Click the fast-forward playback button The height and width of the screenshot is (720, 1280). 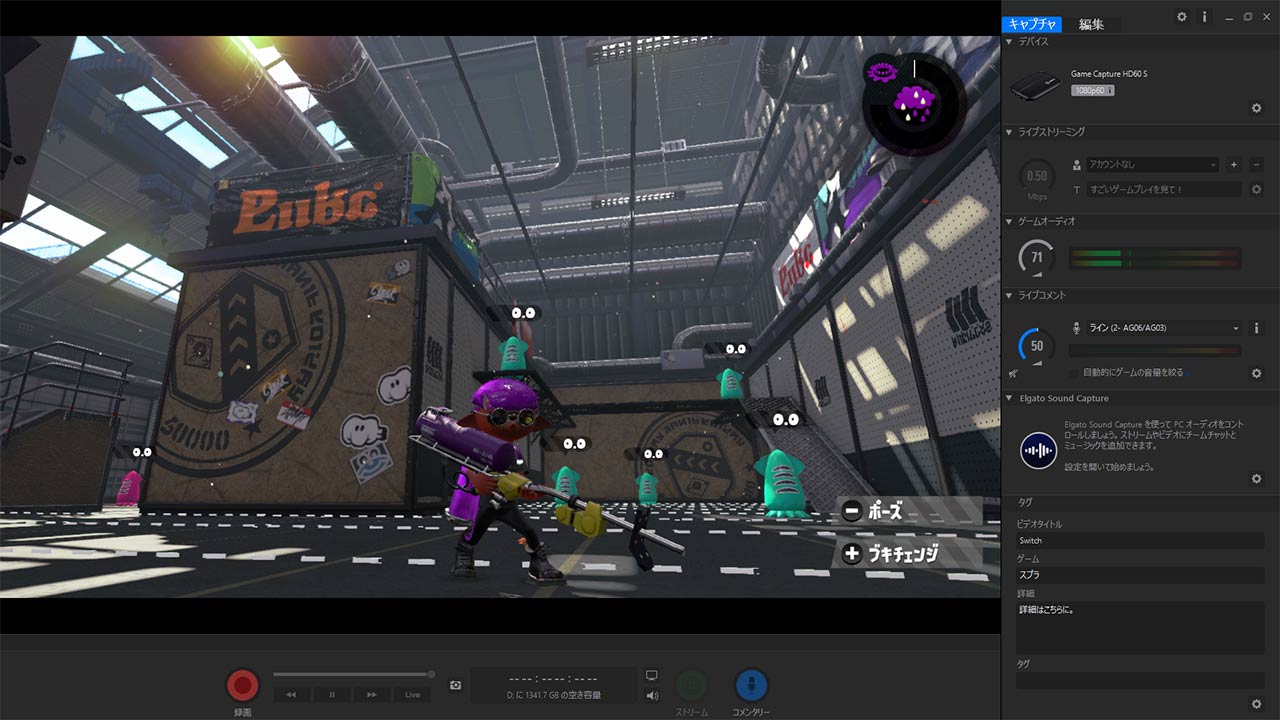(x=372, y=694)
